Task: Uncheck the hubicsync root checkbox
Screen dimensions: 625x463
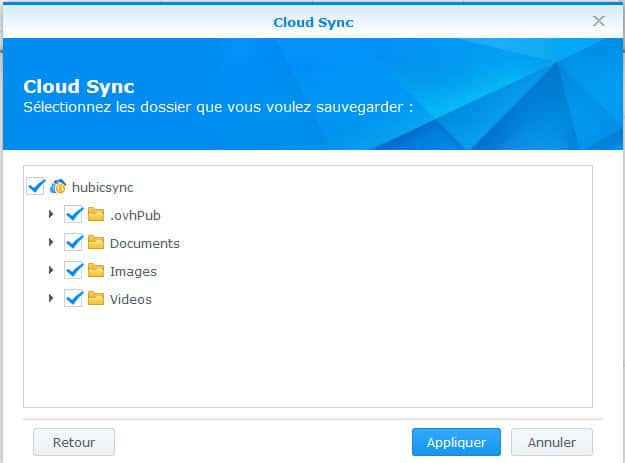Action: 35,186
